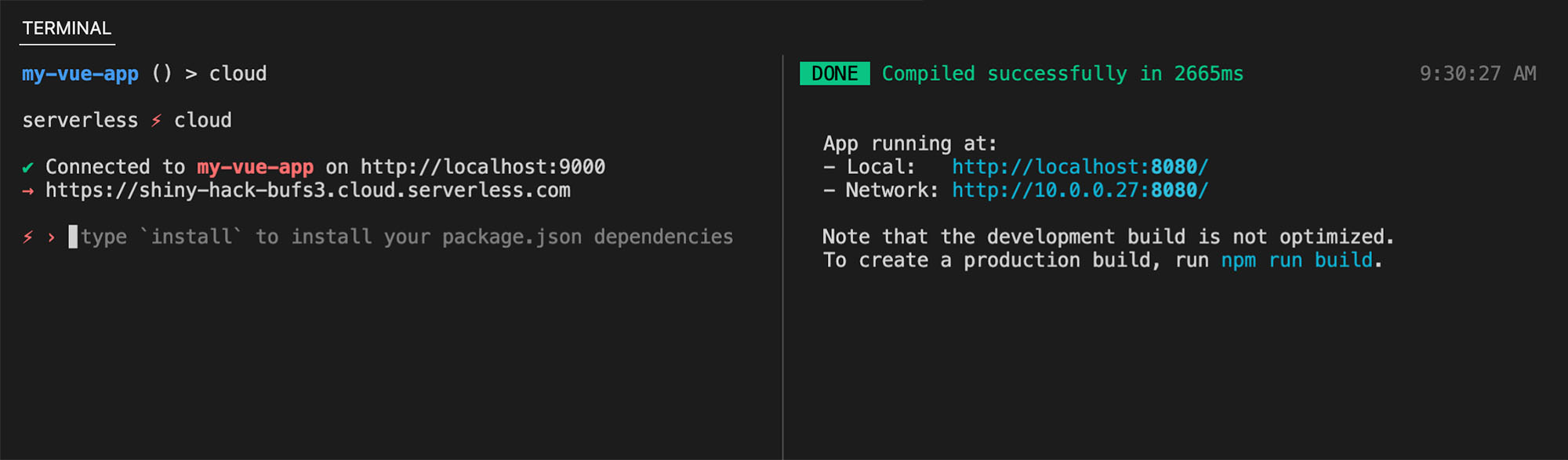
Task: Click the blue my-vue-app directory name in prompt
Action: tap(80, 74)
